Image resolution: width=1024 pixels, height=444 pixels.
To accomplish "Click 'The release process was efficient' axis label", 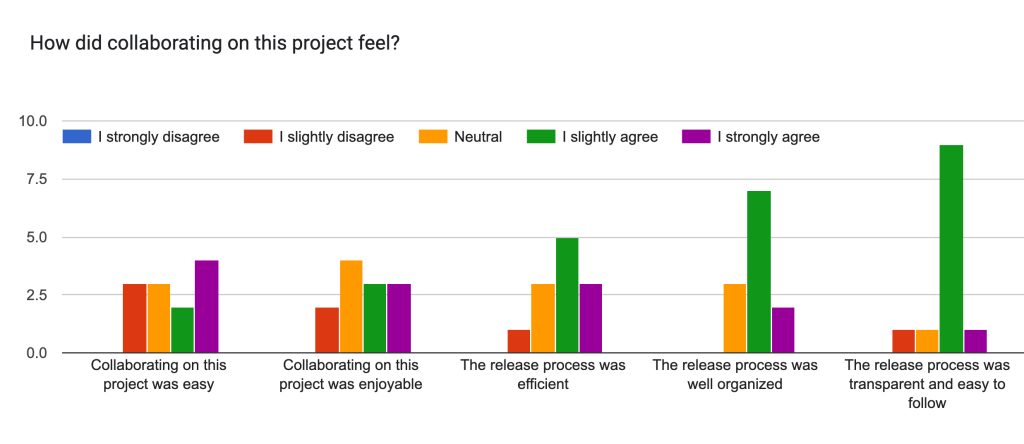I will [543, 375].
